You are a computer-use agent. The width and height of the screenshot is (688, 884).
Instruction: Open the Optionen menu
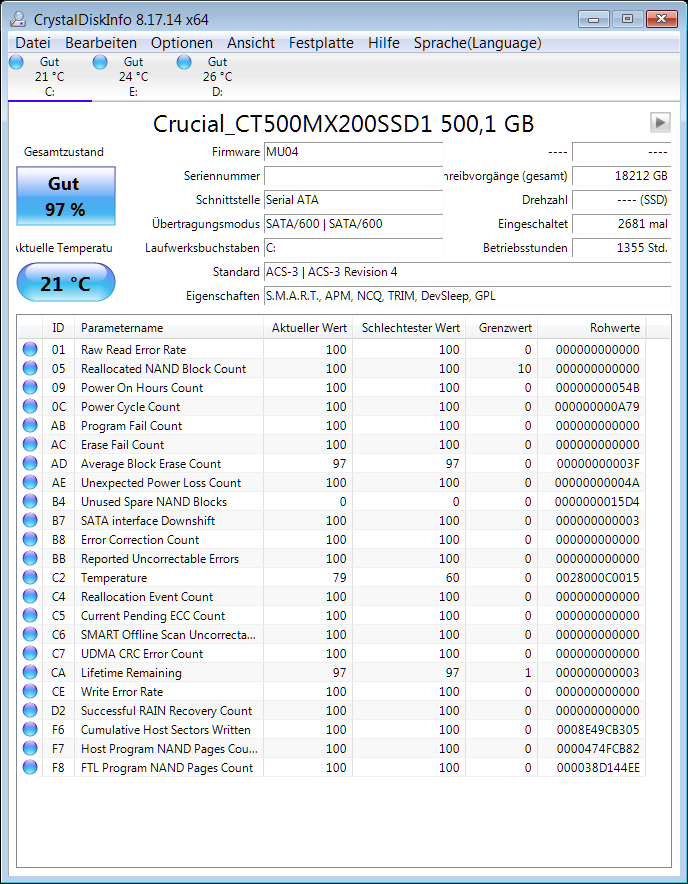point(182,43)
